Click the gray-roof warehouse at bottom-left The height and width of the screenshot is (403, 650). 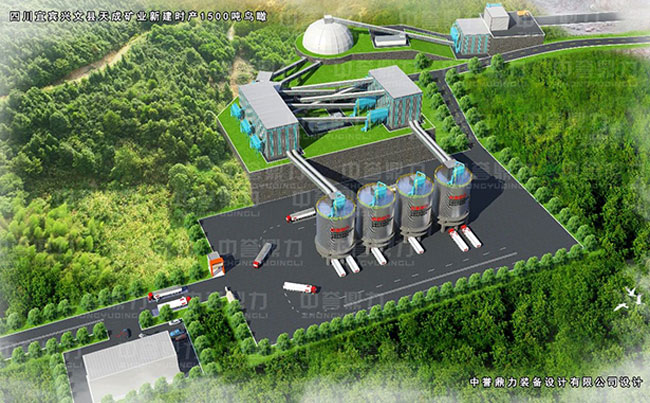tap(130, 365)
